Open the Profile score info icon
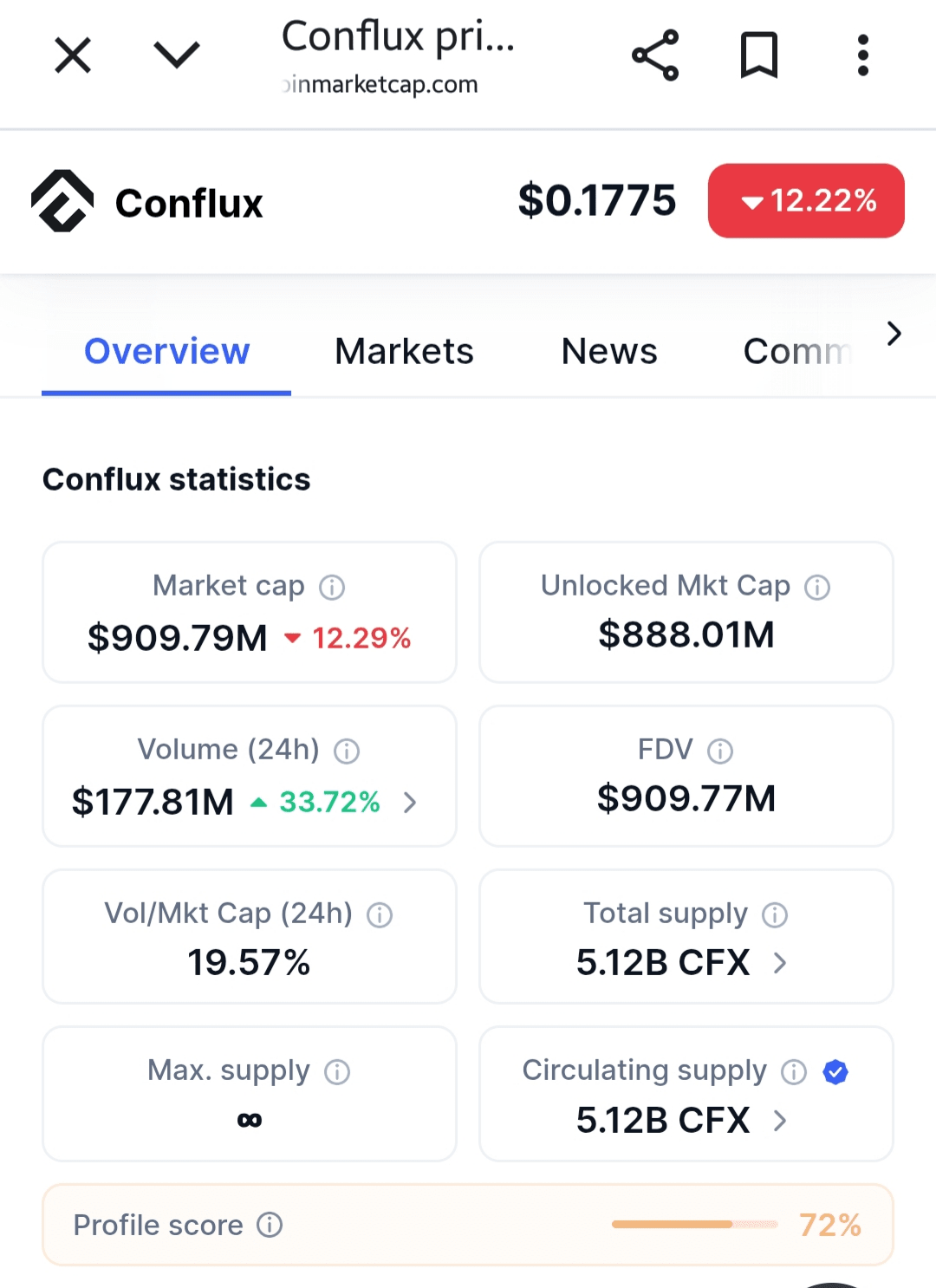Viewport: 936px width, 1288px height. (x=270, y=1225)
